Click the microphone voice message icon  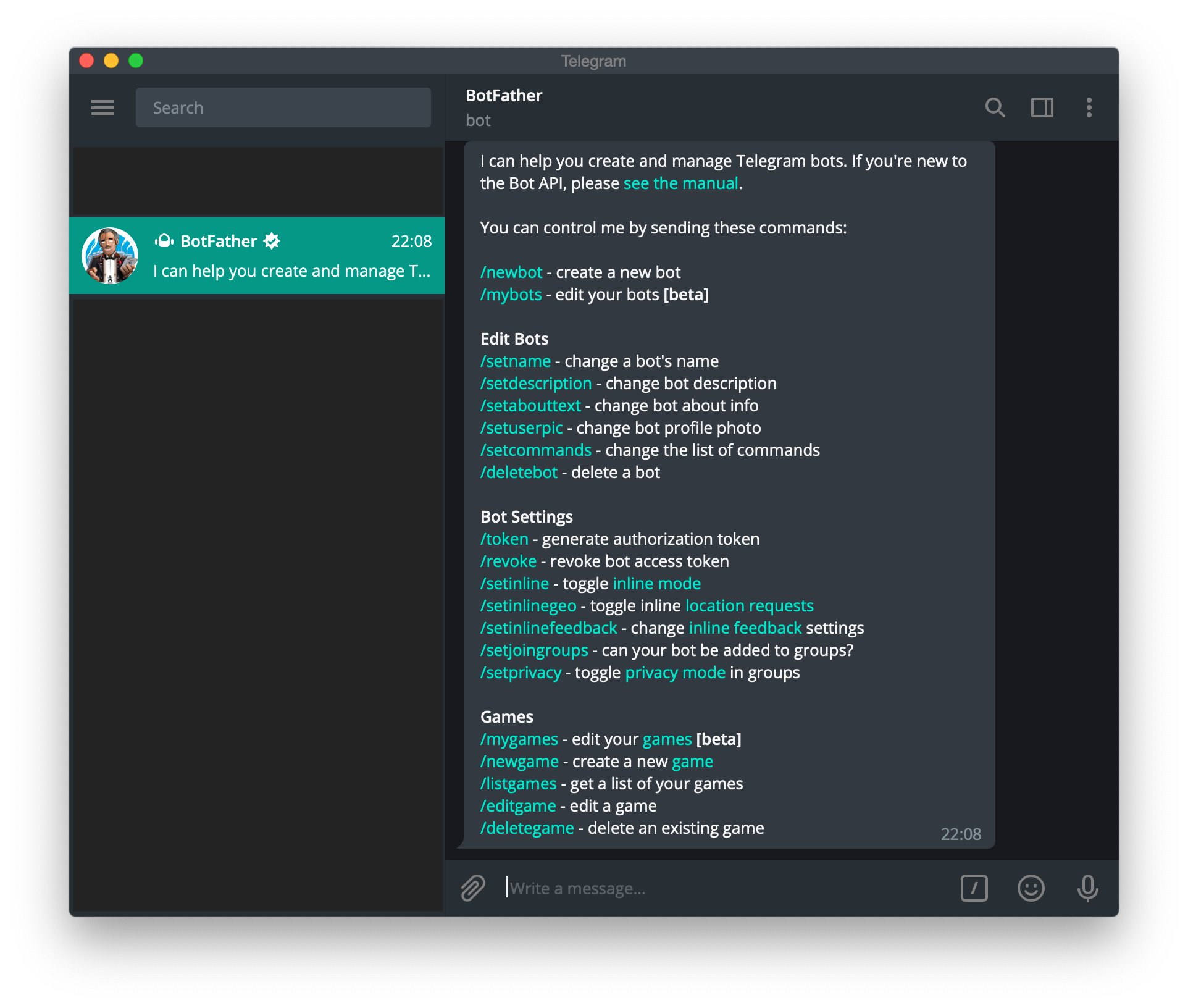click(1087, 888)
